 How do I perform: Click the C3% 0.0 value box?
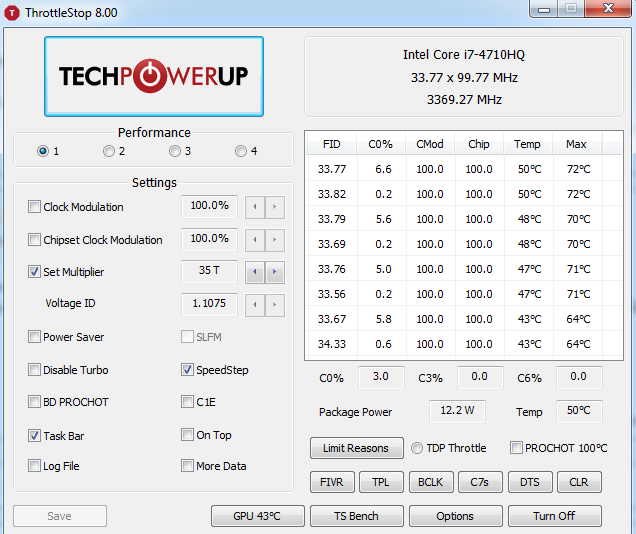pos(480,377)
